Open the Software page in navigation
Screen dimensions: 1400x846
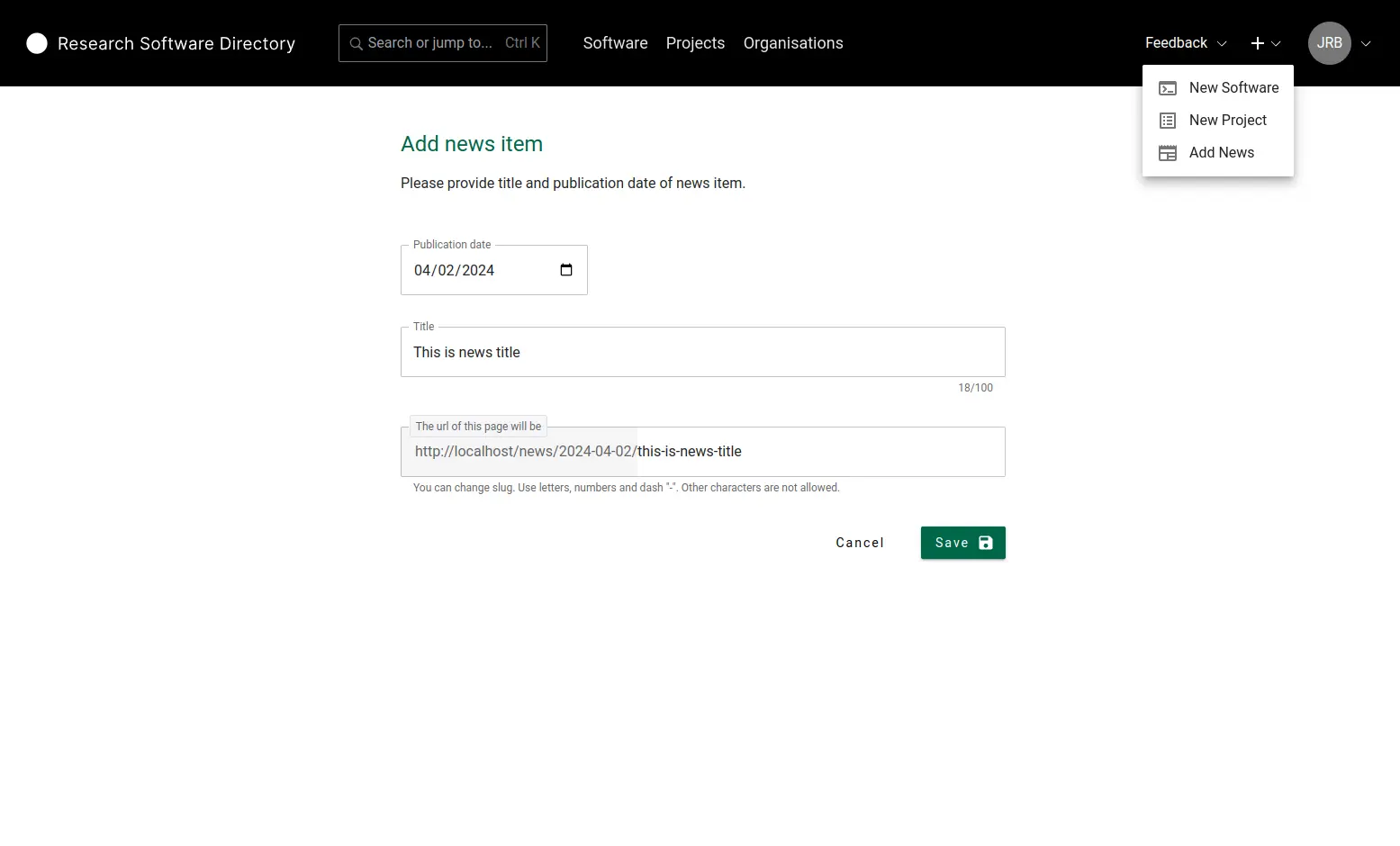click(615, 43)
